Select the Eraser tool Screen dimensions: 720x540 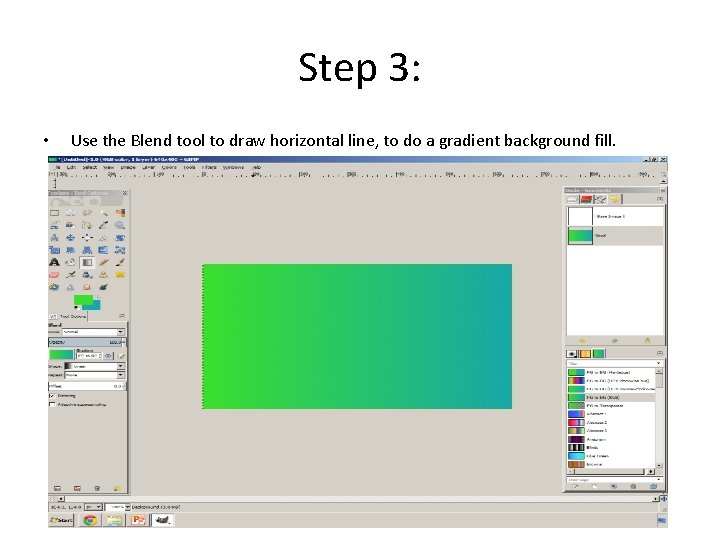tap(54, 275)
